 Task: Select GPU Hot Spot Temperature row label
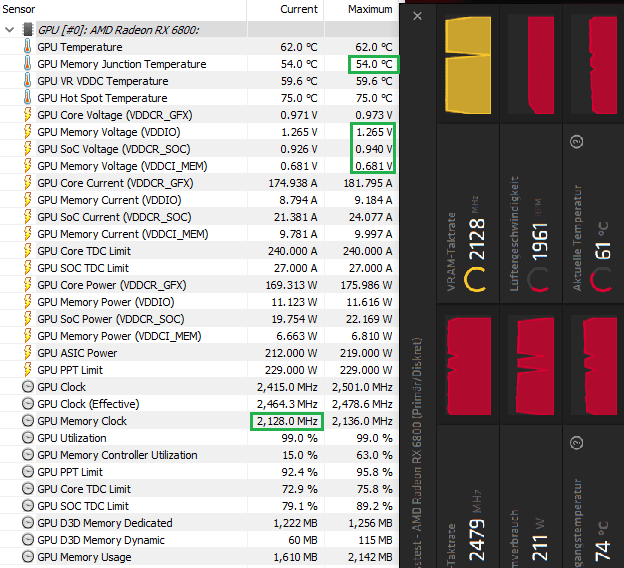click(x=102, y=98)
